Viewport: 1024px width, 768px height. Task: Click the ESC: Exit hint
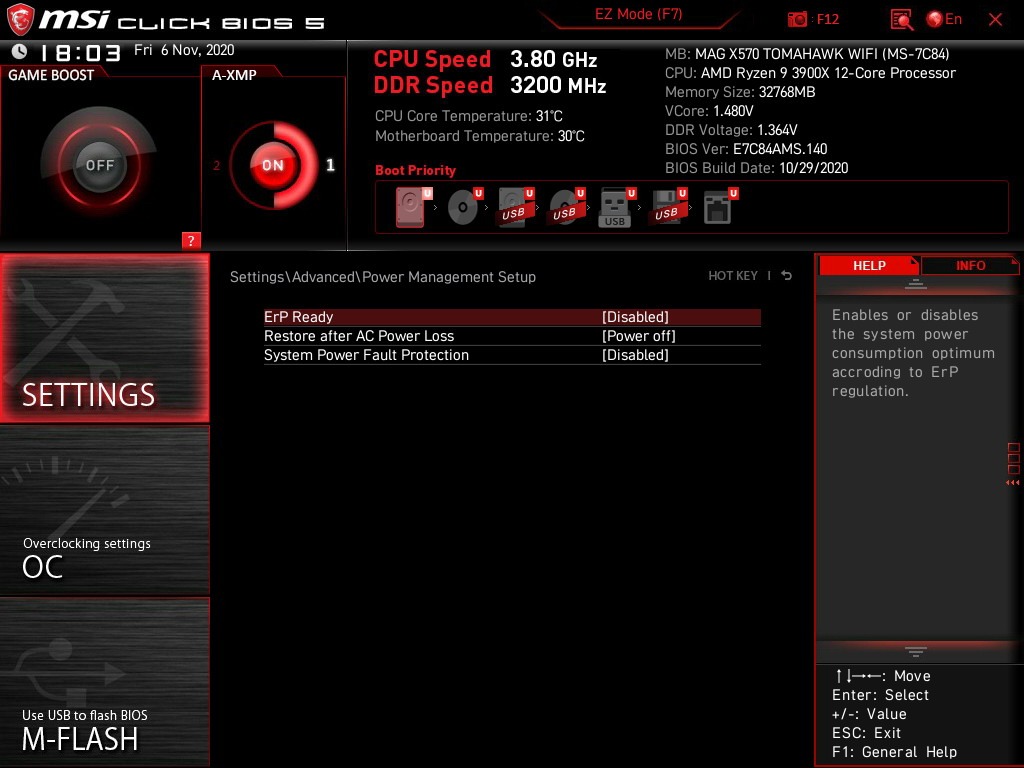tap(867, 733)
